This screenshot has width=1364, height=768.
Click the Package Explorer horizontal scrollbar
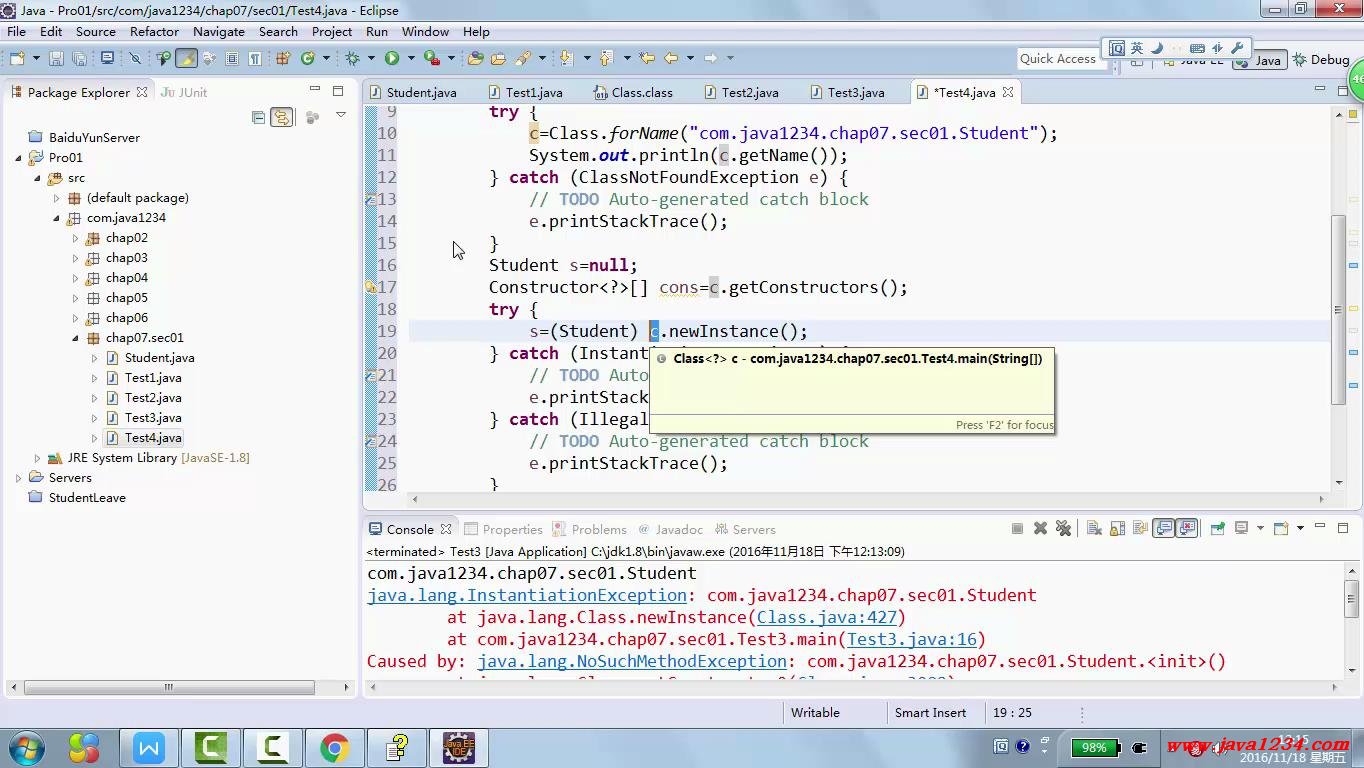tap(169, 688)
